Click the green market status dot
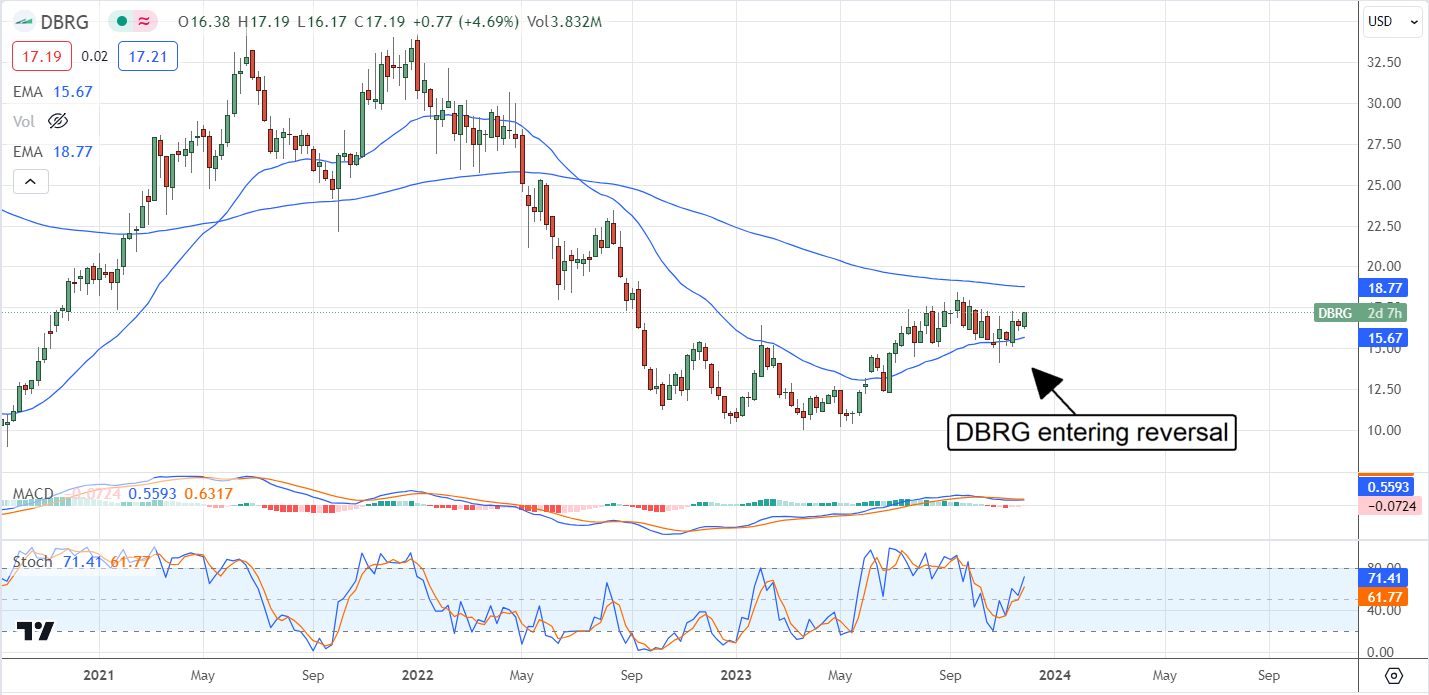 click(x=121, y=21)
